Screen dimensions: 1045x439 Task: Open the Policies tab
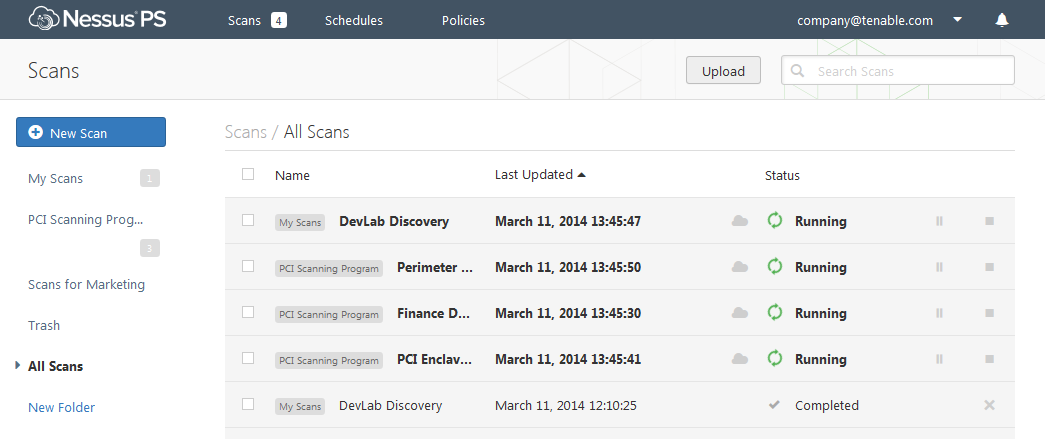coord(463,21)
